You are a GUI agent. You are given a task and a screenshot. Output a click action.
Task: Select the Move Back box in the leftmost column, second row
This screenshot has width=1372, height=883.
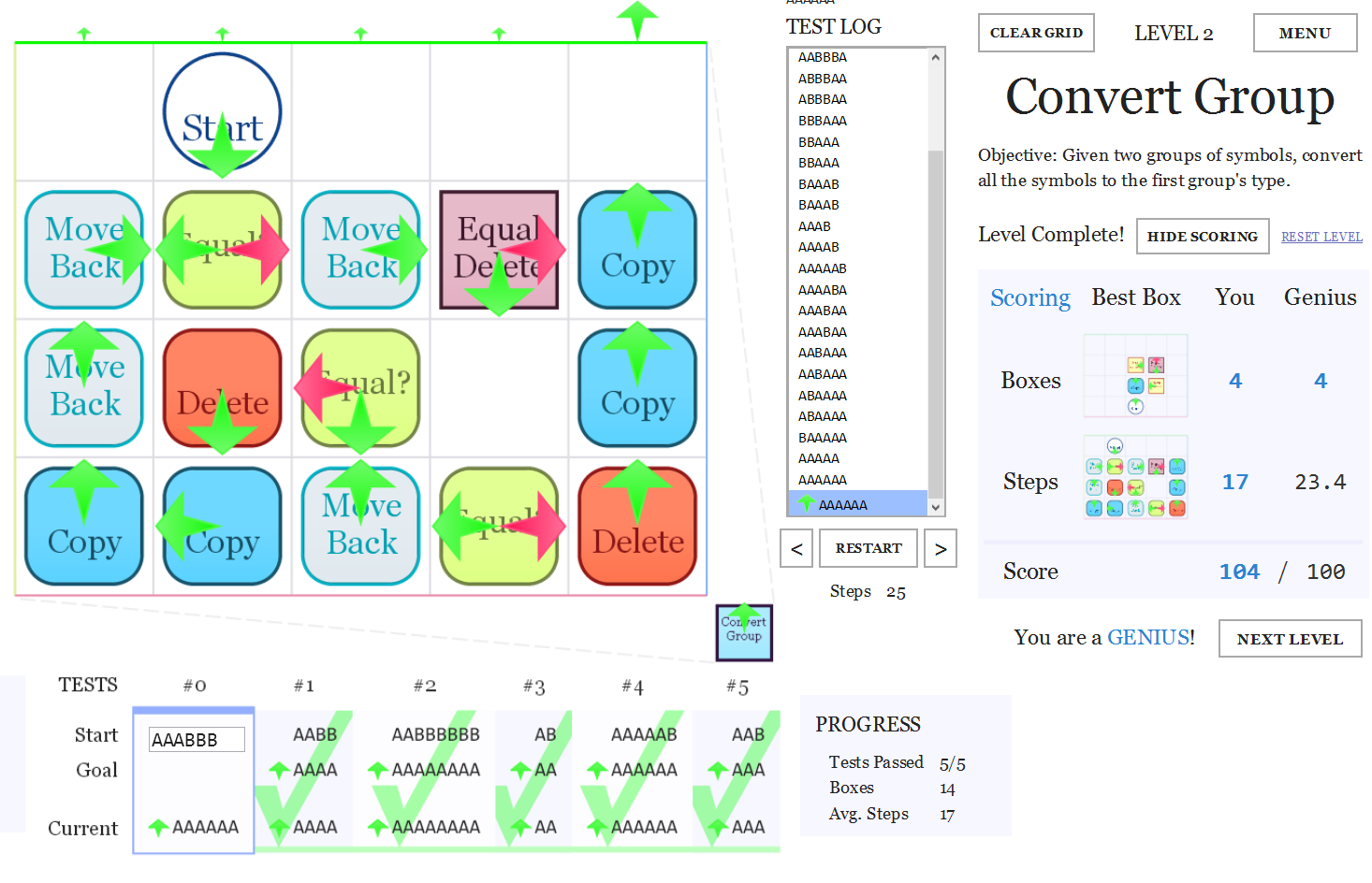point(84,250)
